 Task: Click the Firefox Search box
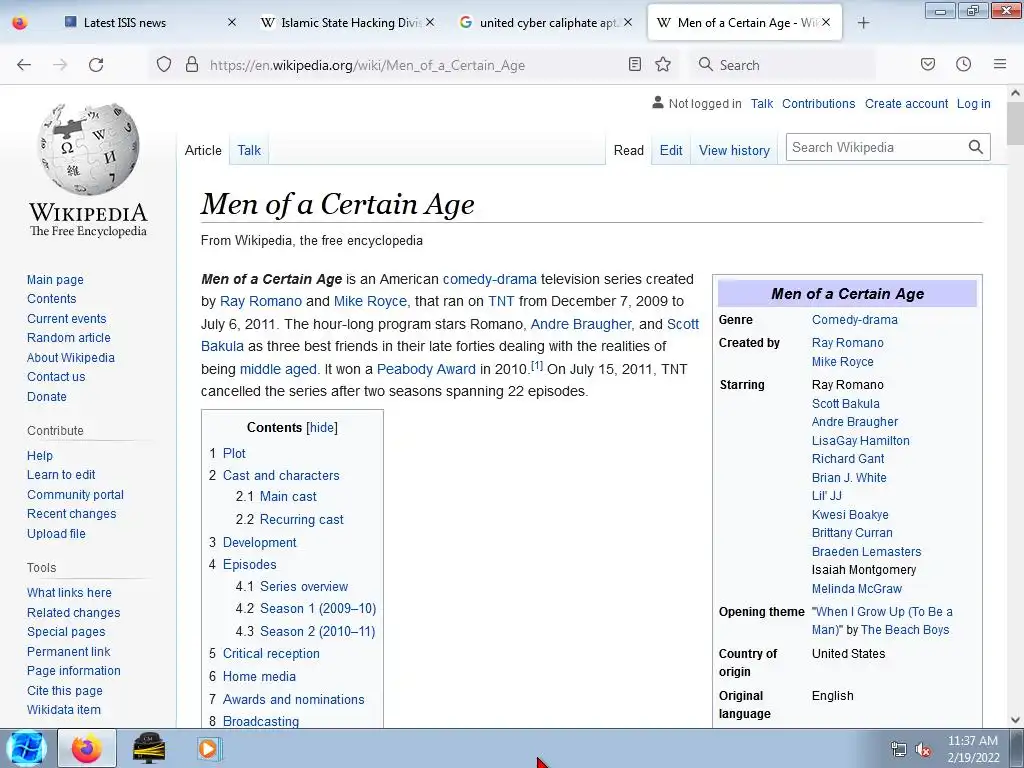pos(784,65)
